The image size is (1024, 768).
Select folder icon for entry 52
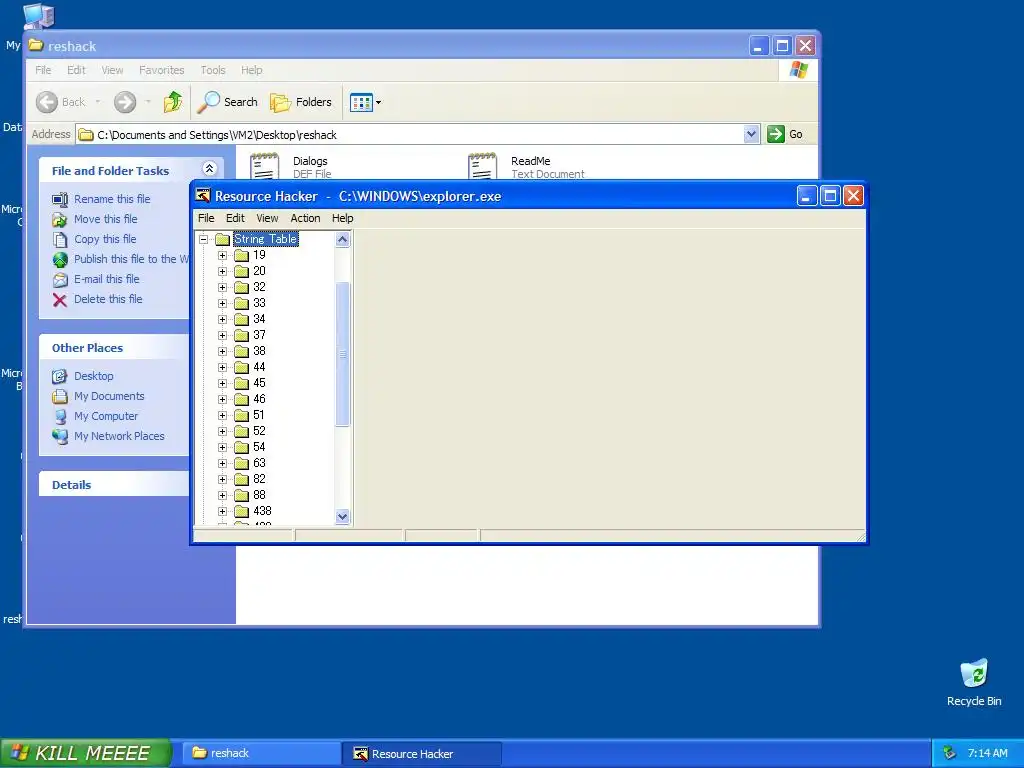[242, 431]
